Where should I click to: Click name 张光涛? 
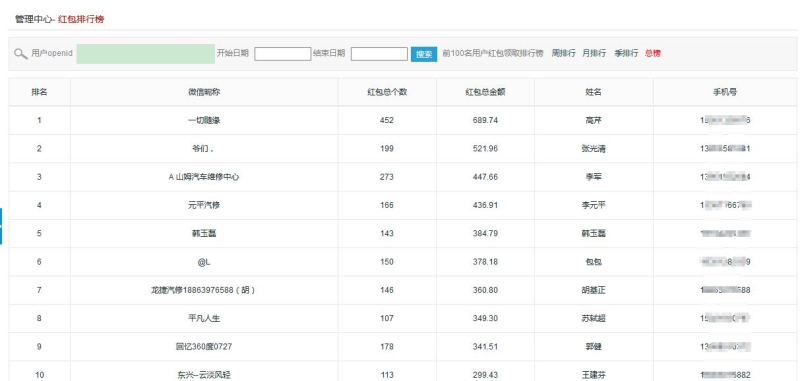(593, 149)
